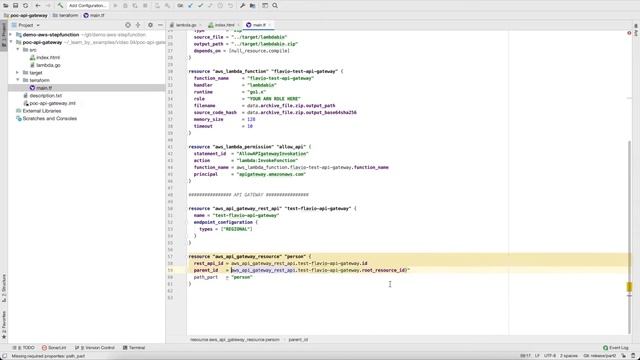This screenshot has width=640, height=360.
Task: Click the cursor position 59:17 in status bar
Action: [x=525, y=356]
